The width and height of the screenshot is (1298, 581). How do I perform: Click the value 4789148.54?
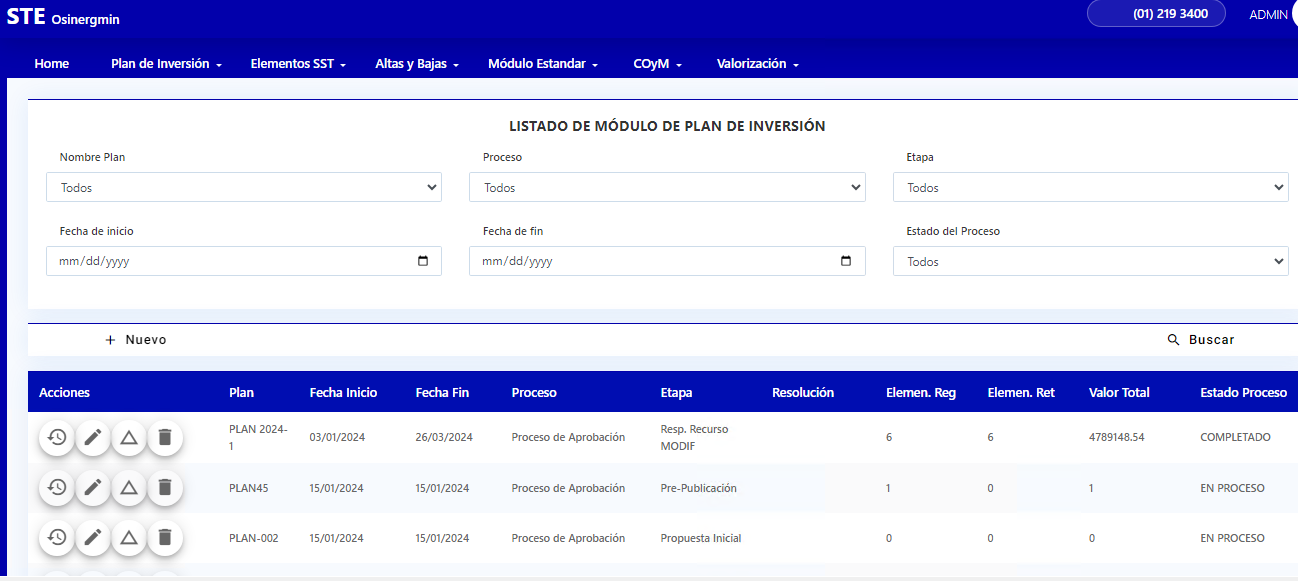coord(1117,437)
